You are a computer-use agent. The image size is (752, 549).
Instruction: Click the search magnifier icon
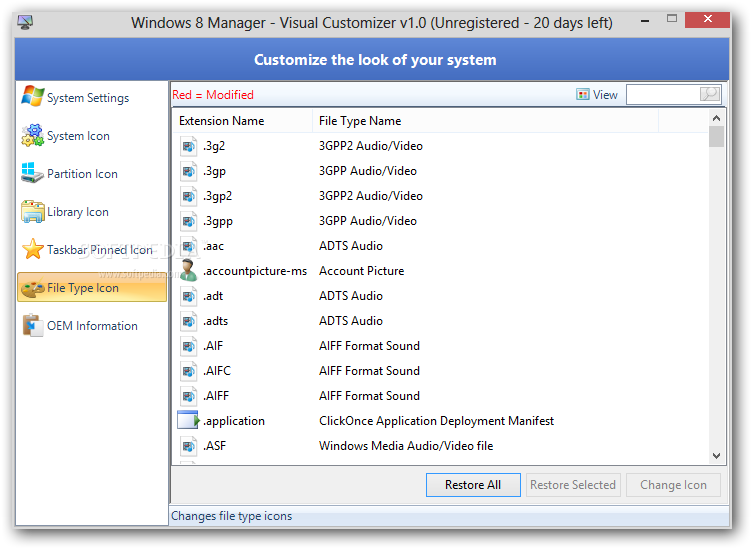click(x=709, y=93)
